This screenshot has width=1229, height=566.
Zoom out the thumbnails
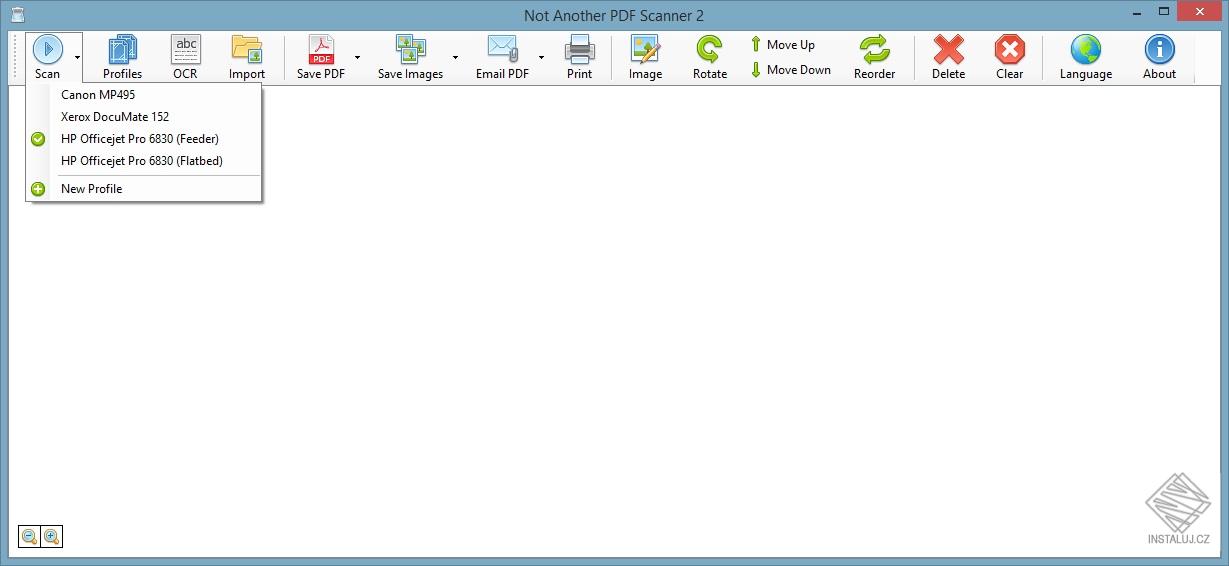pos(30,537)
